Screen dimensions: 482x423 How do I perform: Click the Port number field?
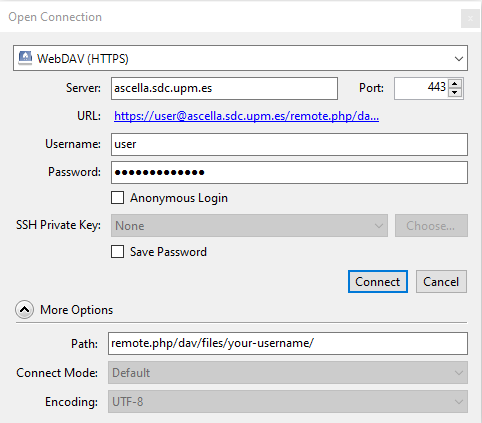[421, 88]
